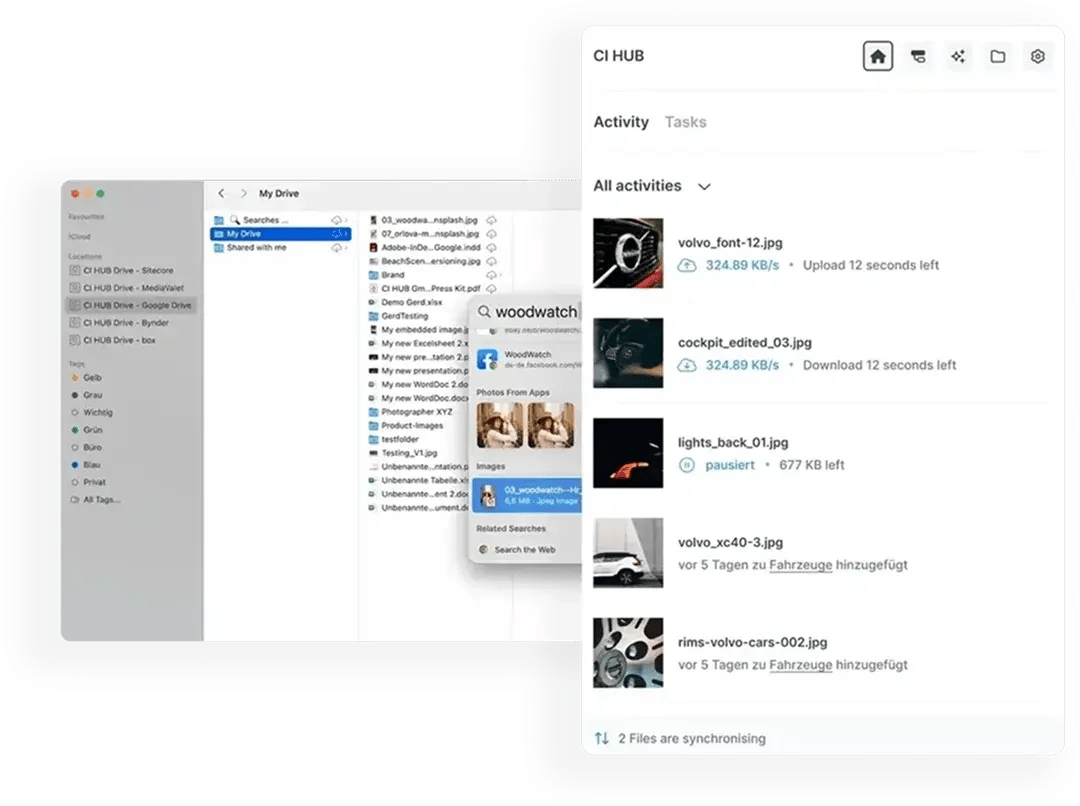Open All Tags… in Finder sidebar
1080x806 pixels.
click(96, 499)
